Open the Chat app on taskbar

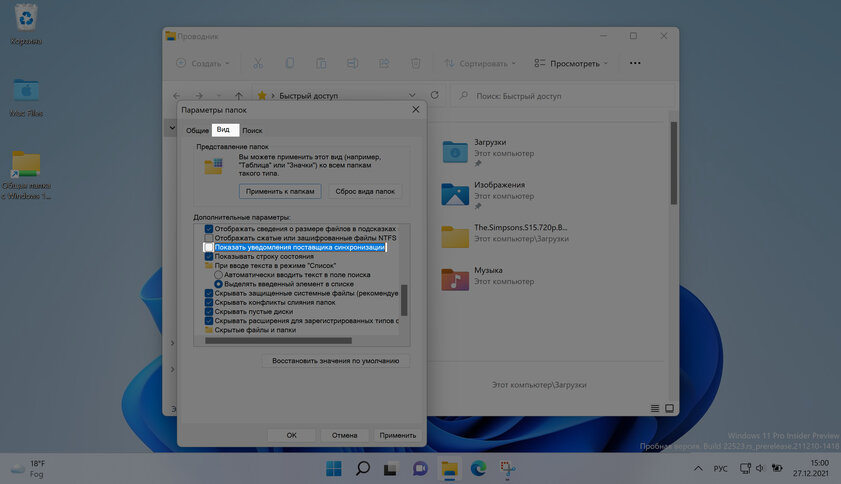tap(420, 468)
